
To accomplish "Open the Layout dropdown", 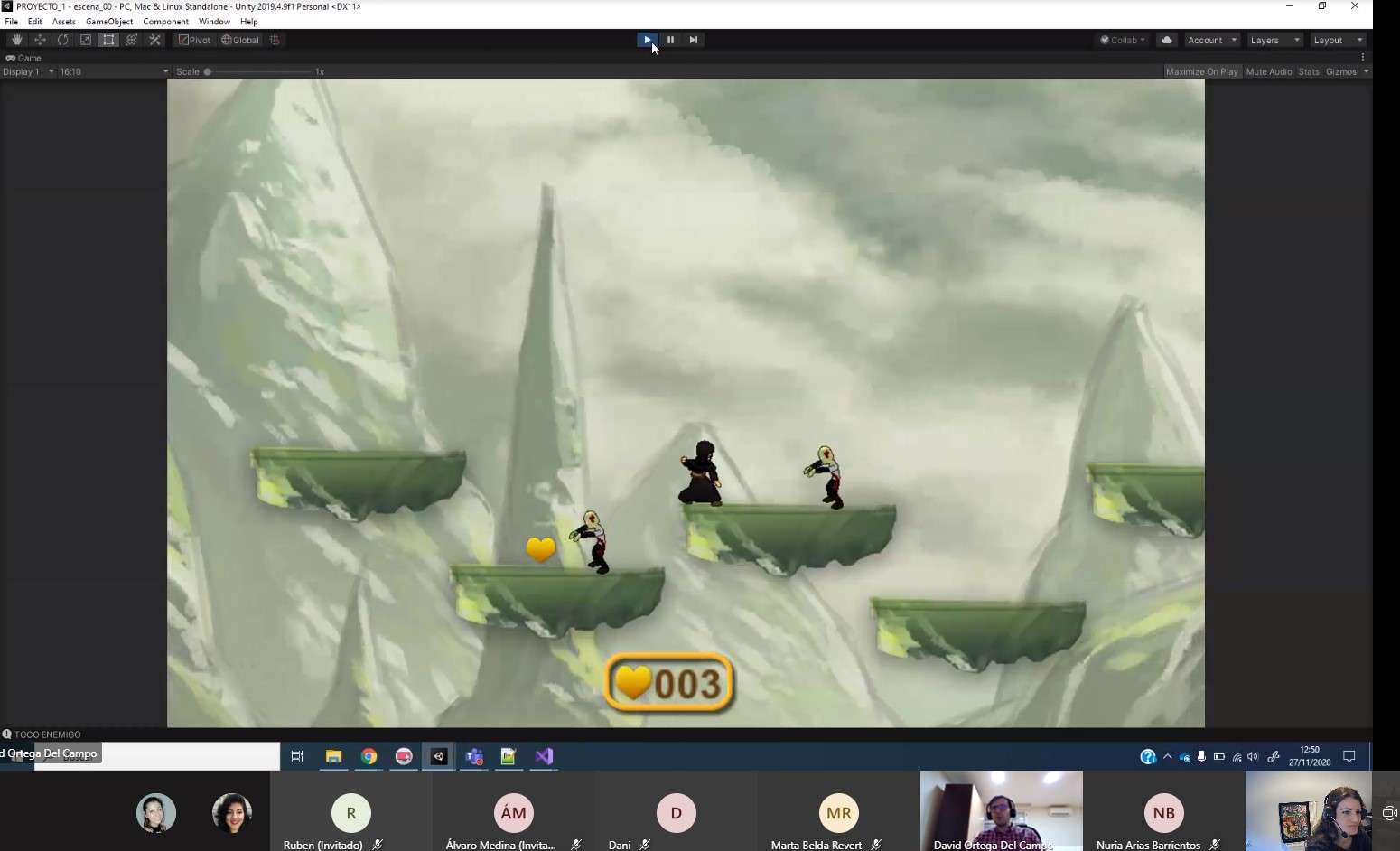I will (x=1338, y=40).
